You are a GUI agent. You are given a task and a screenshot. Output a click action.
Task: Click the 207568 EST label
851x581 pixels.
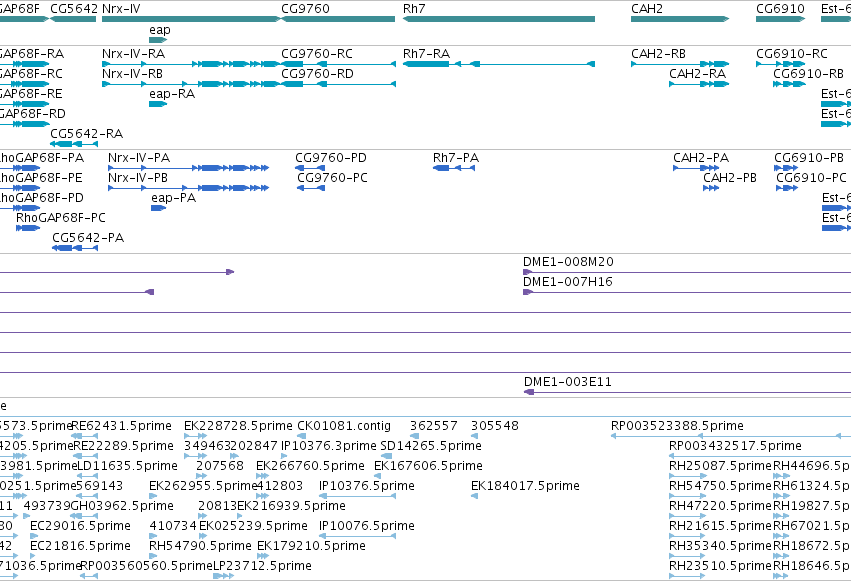click(220, 466)
